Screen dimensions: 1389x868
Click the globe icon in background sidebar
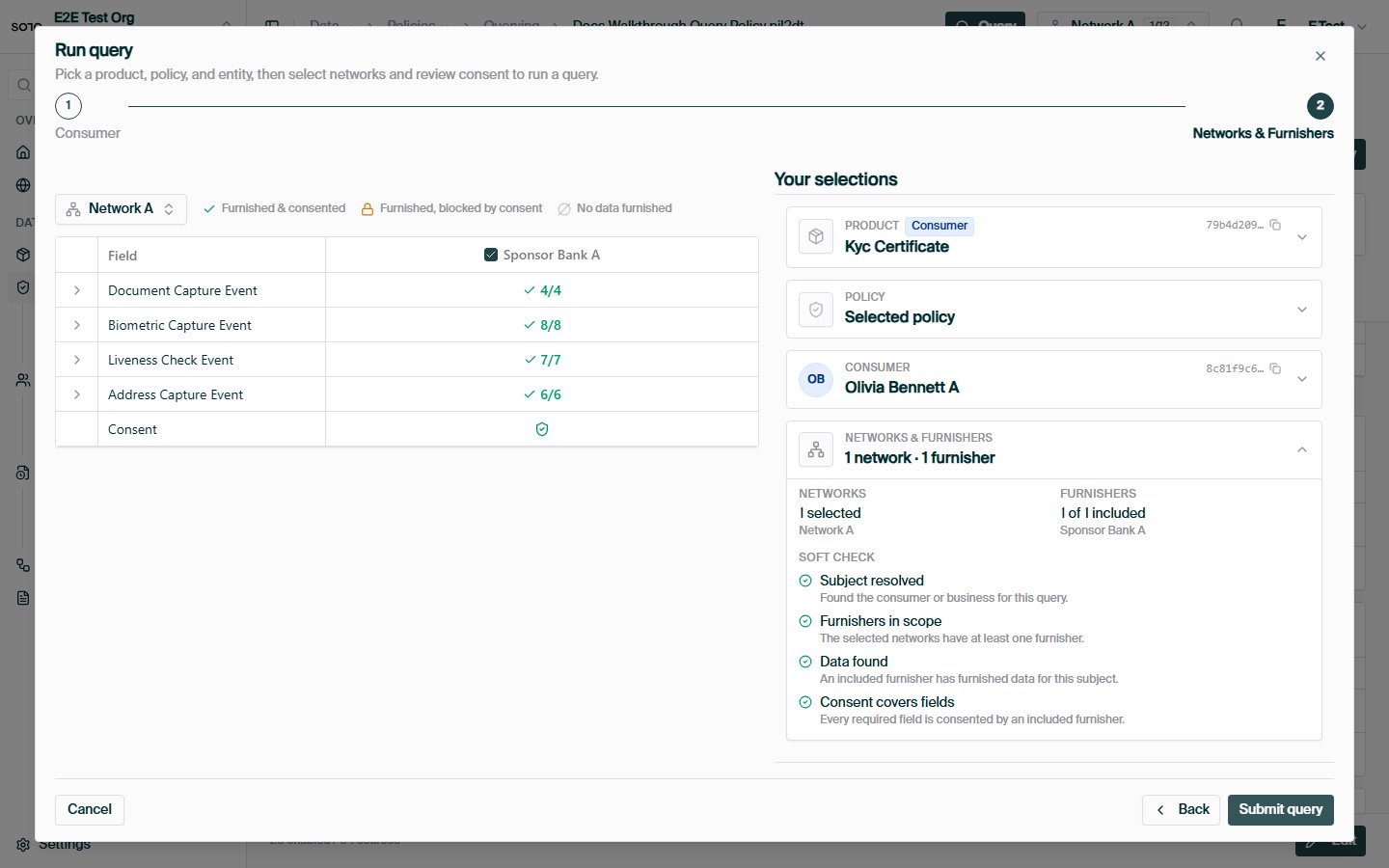(23, 185)
